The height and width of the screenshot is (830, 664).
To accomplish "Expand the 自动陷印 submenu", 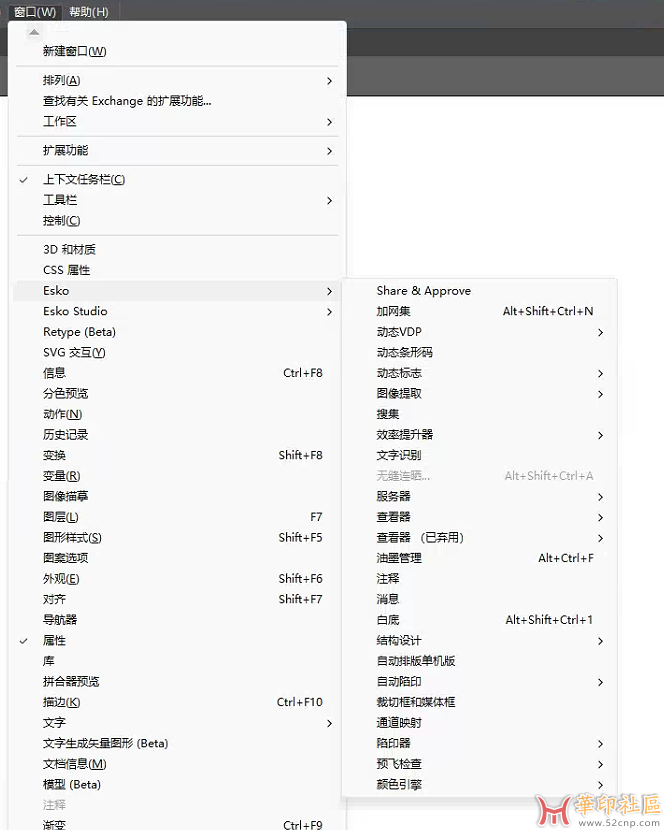I will [479, 682].
